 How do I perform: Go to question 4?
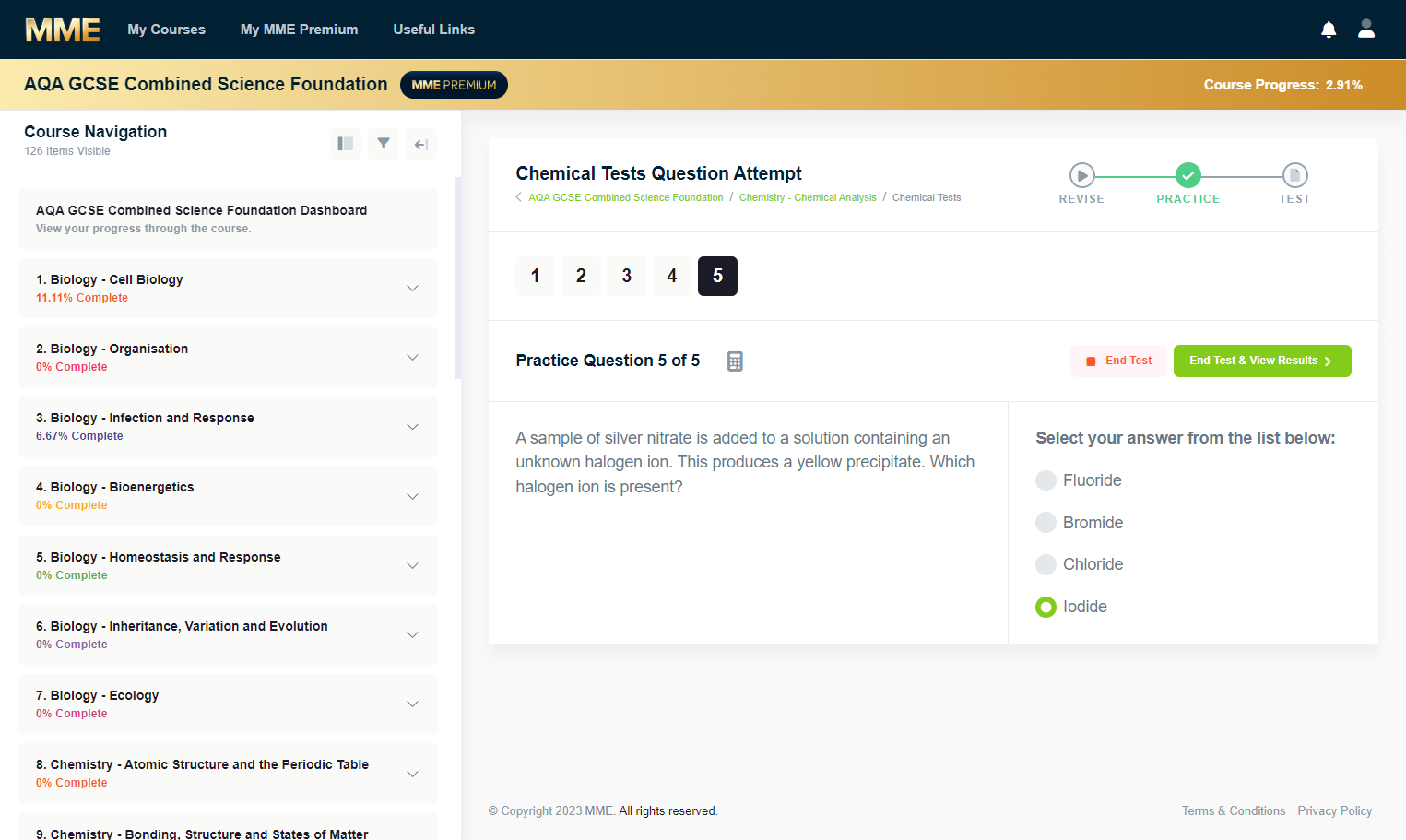point(672,276)
